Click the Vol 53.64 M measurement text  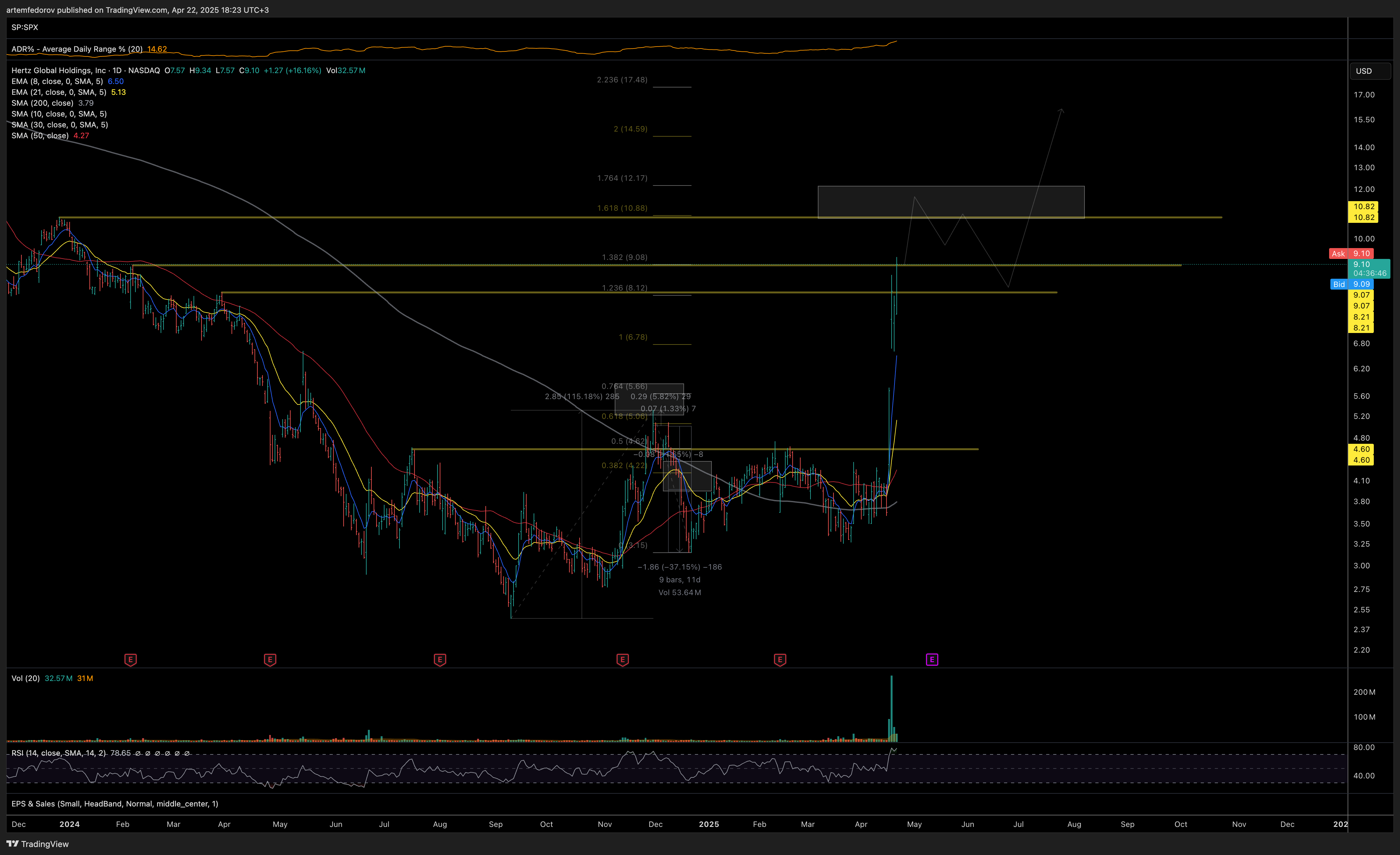pyautogui.click(x=680, y=593)
